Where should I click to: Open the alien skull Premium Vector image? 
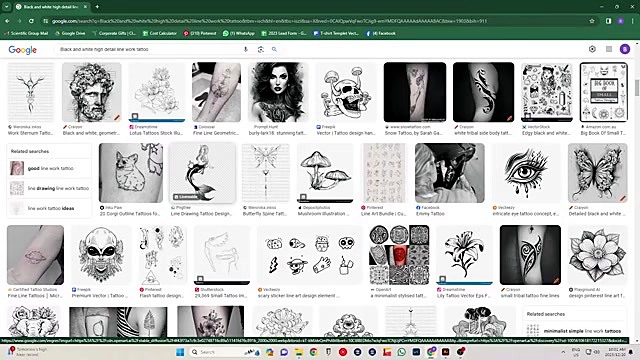click(x=101, y=255)
